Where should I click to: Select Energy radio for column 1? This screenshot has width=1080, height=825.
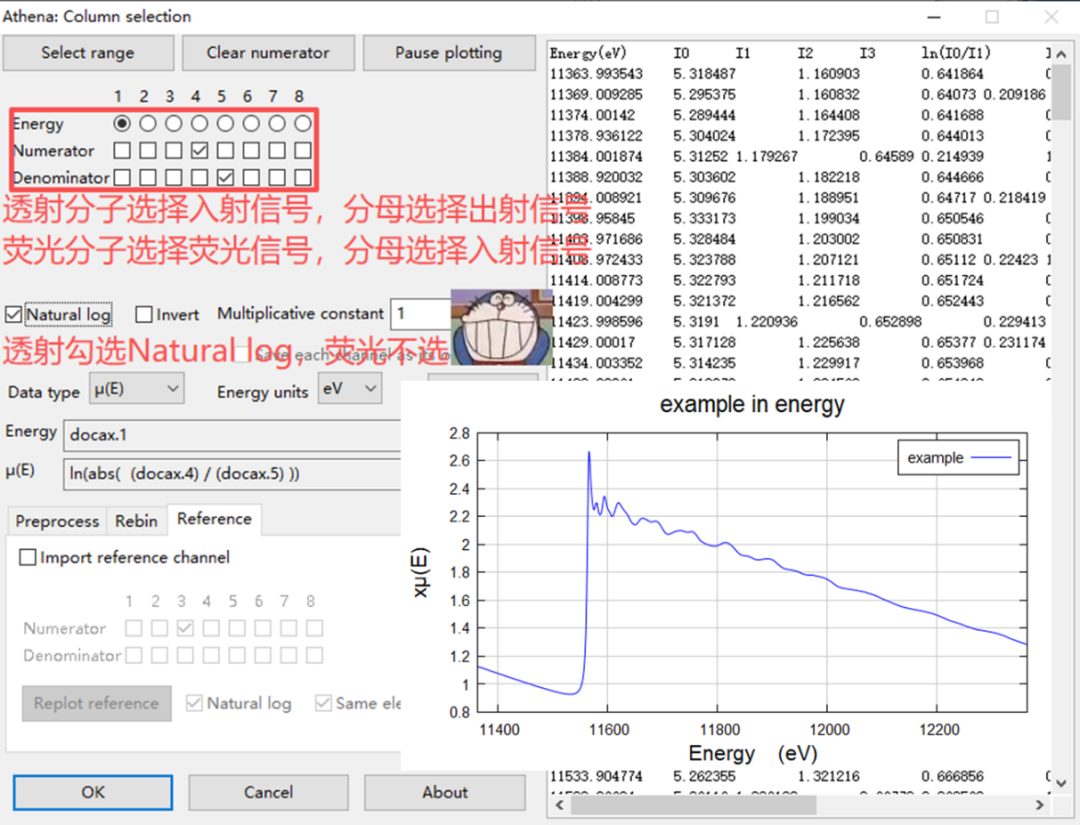(x=122, y=123)
